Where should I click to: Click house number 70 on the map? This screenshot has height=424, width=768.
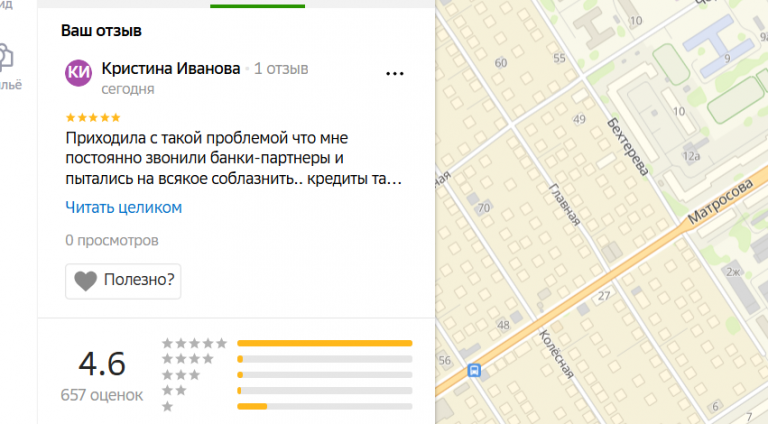click(484, 208)
